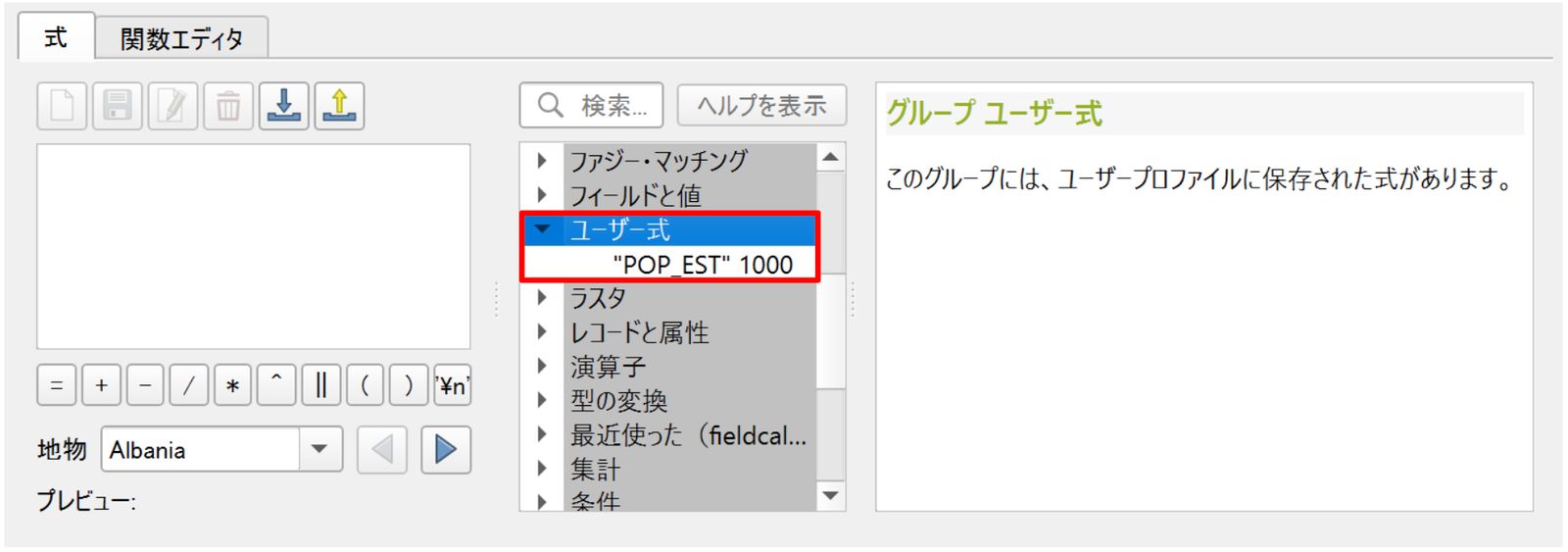Click the save expression floppy disk icon
Viewport: 1568px width, 552px height.
point(118,106)
